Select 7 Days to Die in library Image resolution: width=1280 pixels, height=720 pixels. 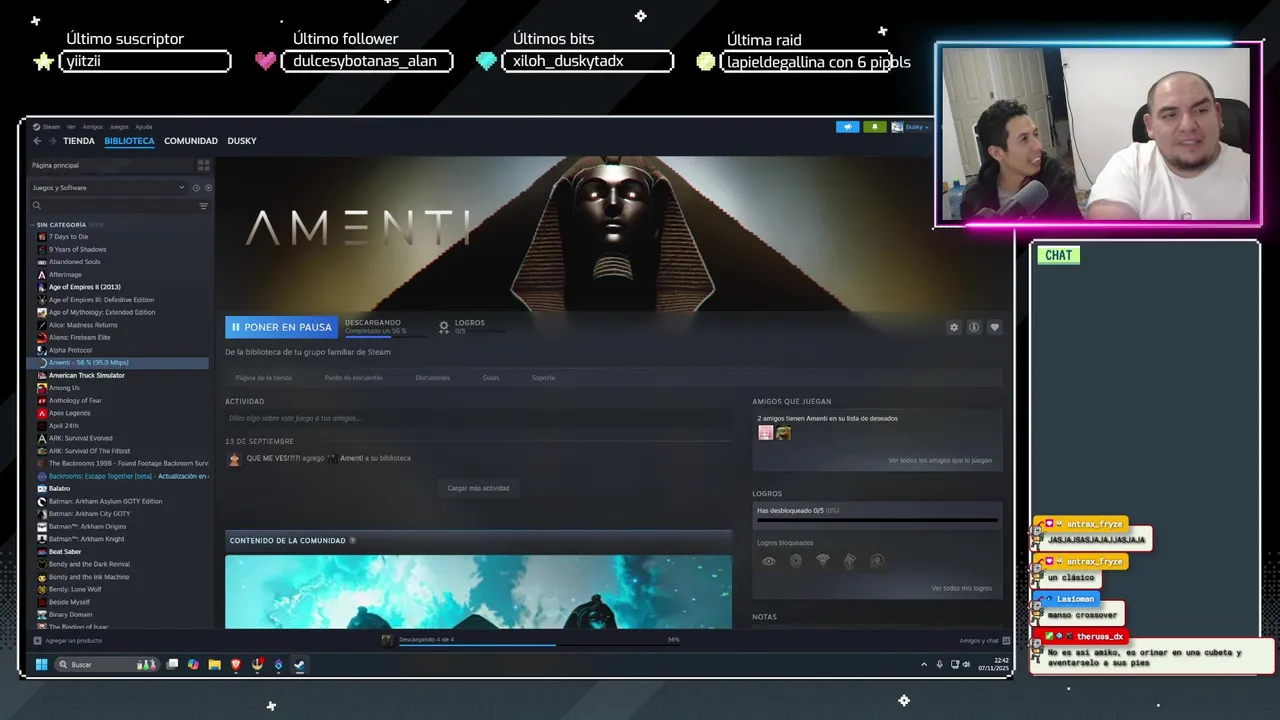[x=69, y=237]
